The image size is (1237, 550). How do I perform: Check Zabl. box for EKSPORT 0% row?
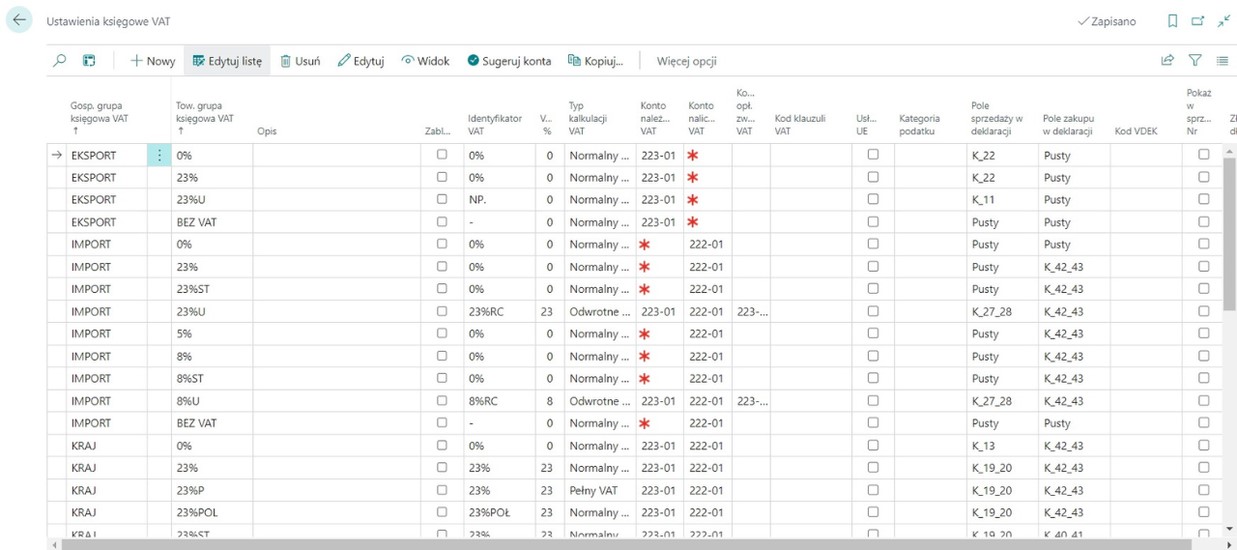[442, 155]
